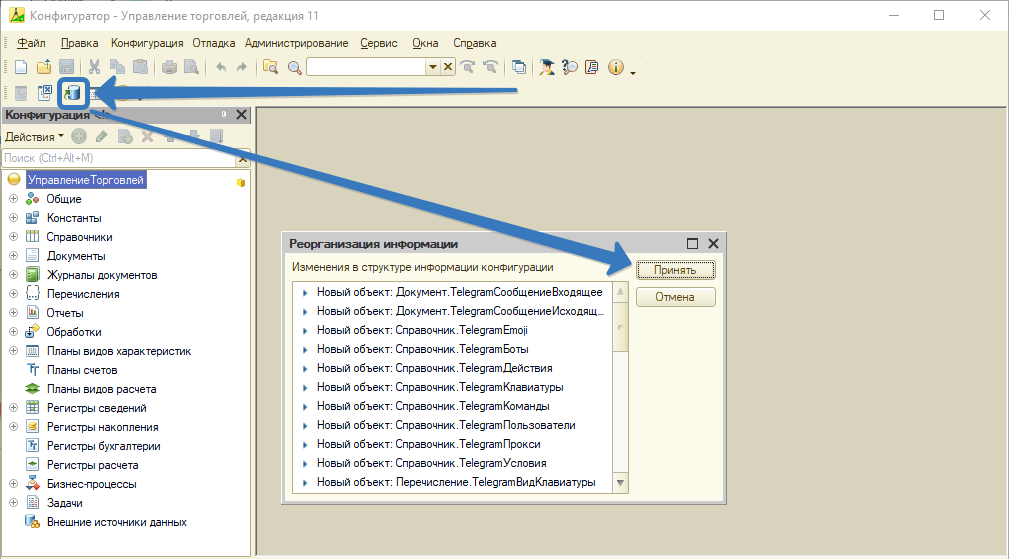
Task: Open the Действия dropdown in Configuration panel
Action: pos(34,136)
